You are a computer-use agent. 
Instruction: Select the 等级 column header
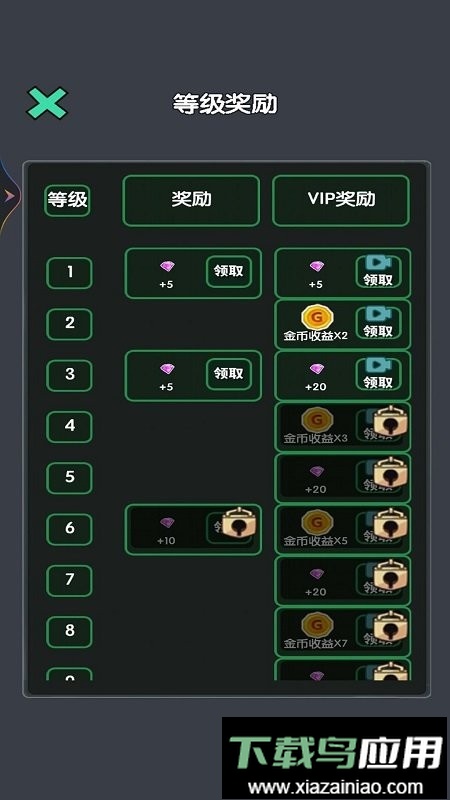click(x=67, y=200)
